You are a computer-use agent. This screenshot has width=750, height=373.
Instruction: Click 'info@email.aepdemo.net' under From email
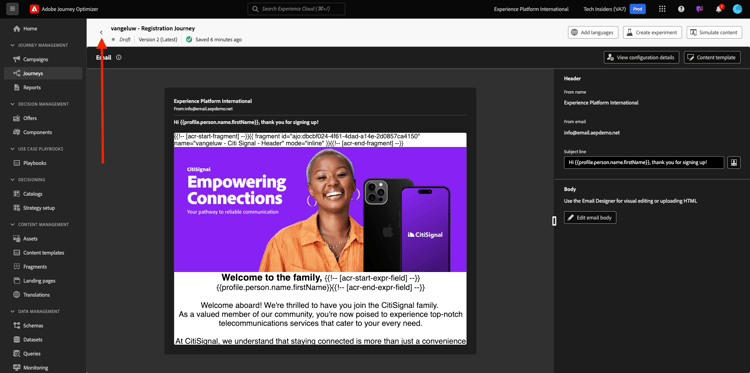coord(592,133)
